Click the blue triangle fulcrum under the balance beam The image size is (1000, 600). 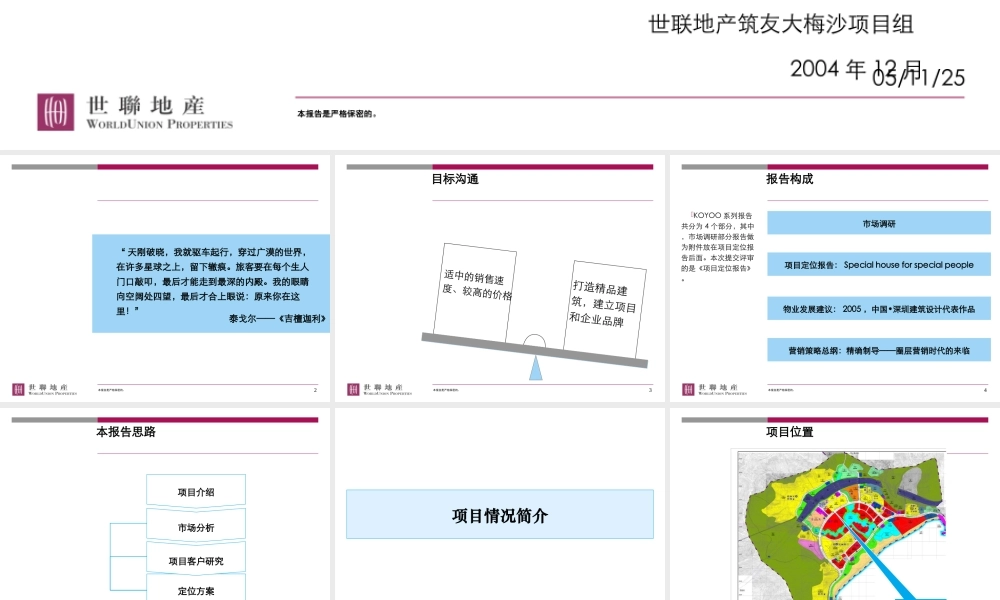tap(535, 367)
